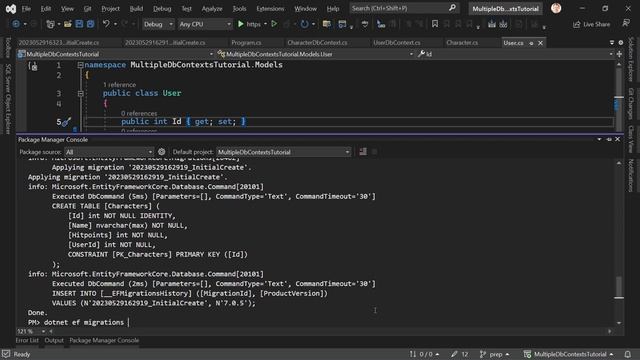
Task: Click '0 references' CodeLens above Id property
Action: [139, 113]
